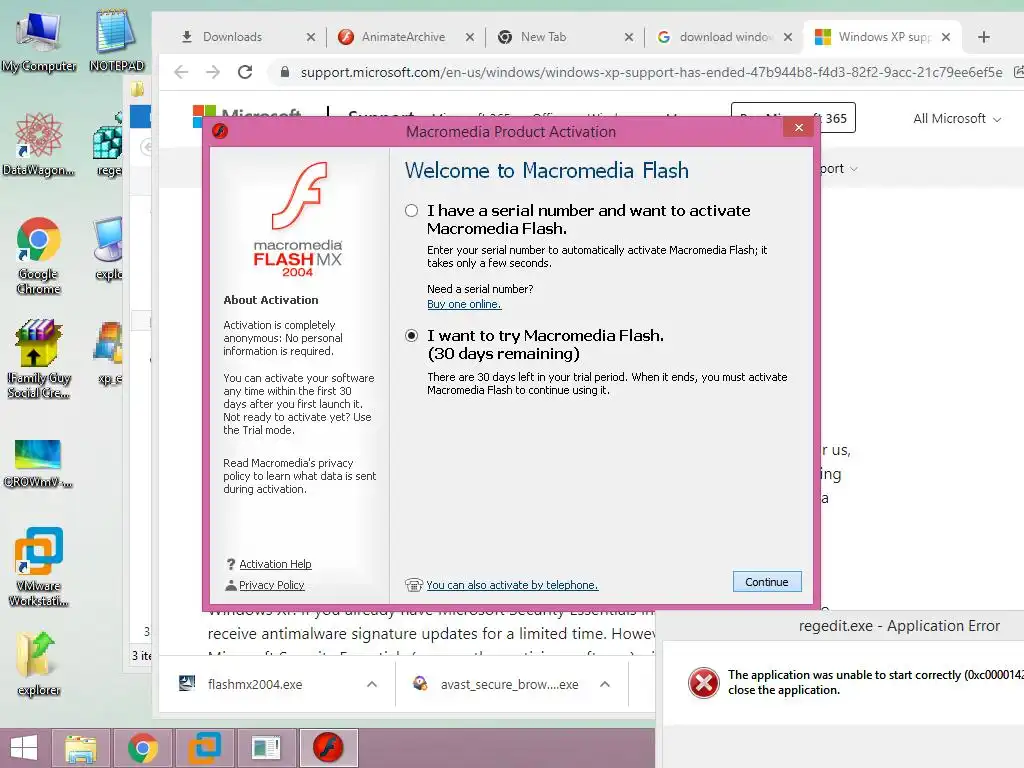Select the serial number activation radio button
Viewport: 1024px width, 768px height.
tap(411, 211)
